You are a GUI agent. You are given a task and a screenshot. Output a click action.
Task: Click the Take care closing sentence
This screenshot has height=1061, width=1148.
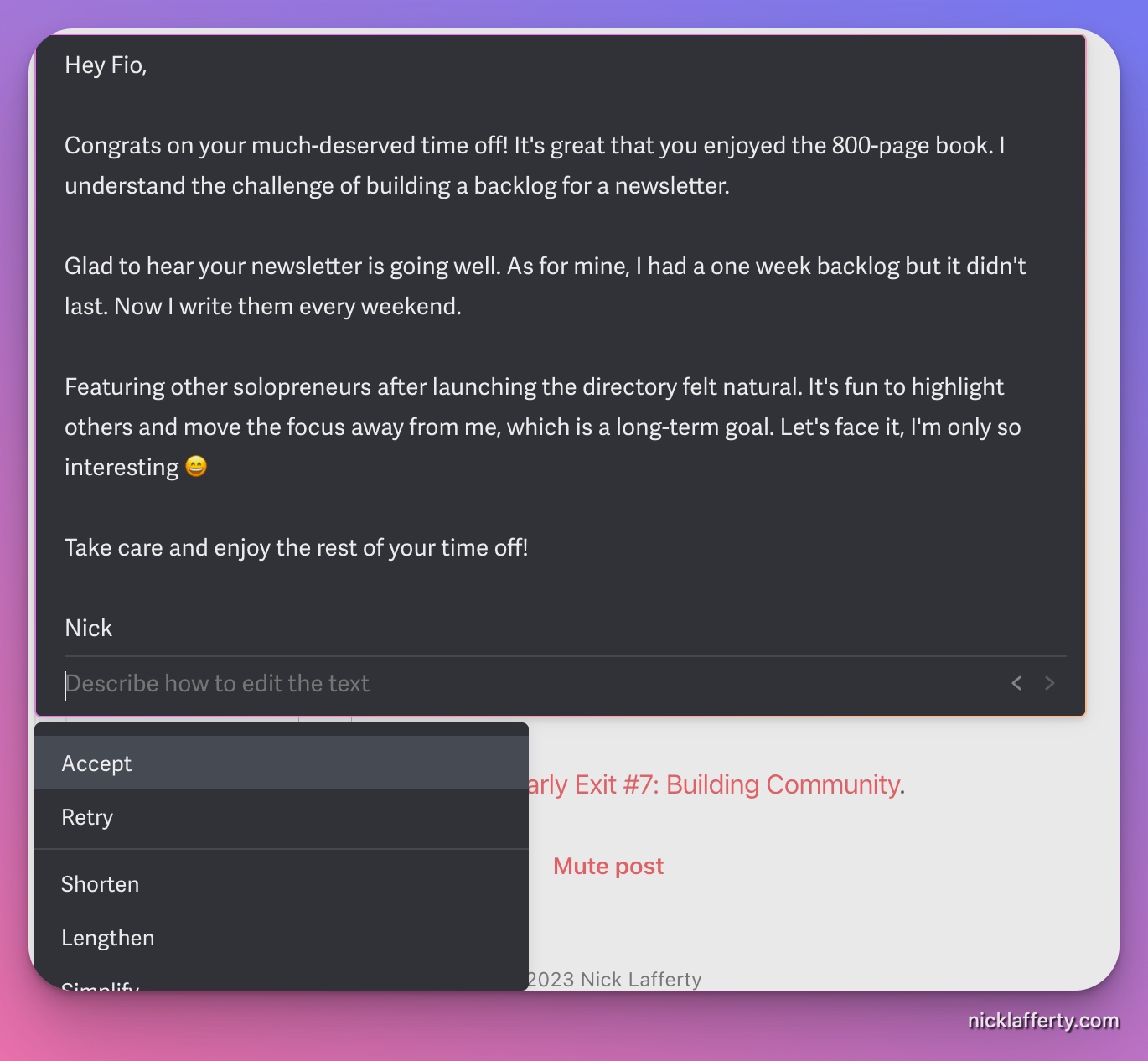[x=296, y=547]
